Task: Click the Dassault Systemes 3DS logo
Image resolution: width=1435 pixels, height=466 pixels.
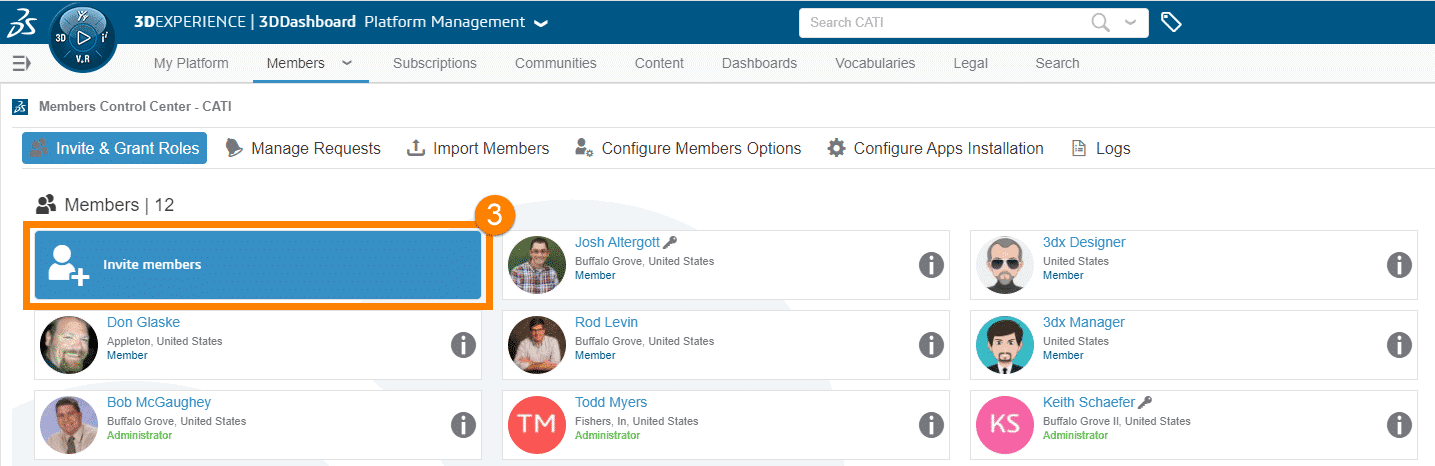Action: pos(22,22)
